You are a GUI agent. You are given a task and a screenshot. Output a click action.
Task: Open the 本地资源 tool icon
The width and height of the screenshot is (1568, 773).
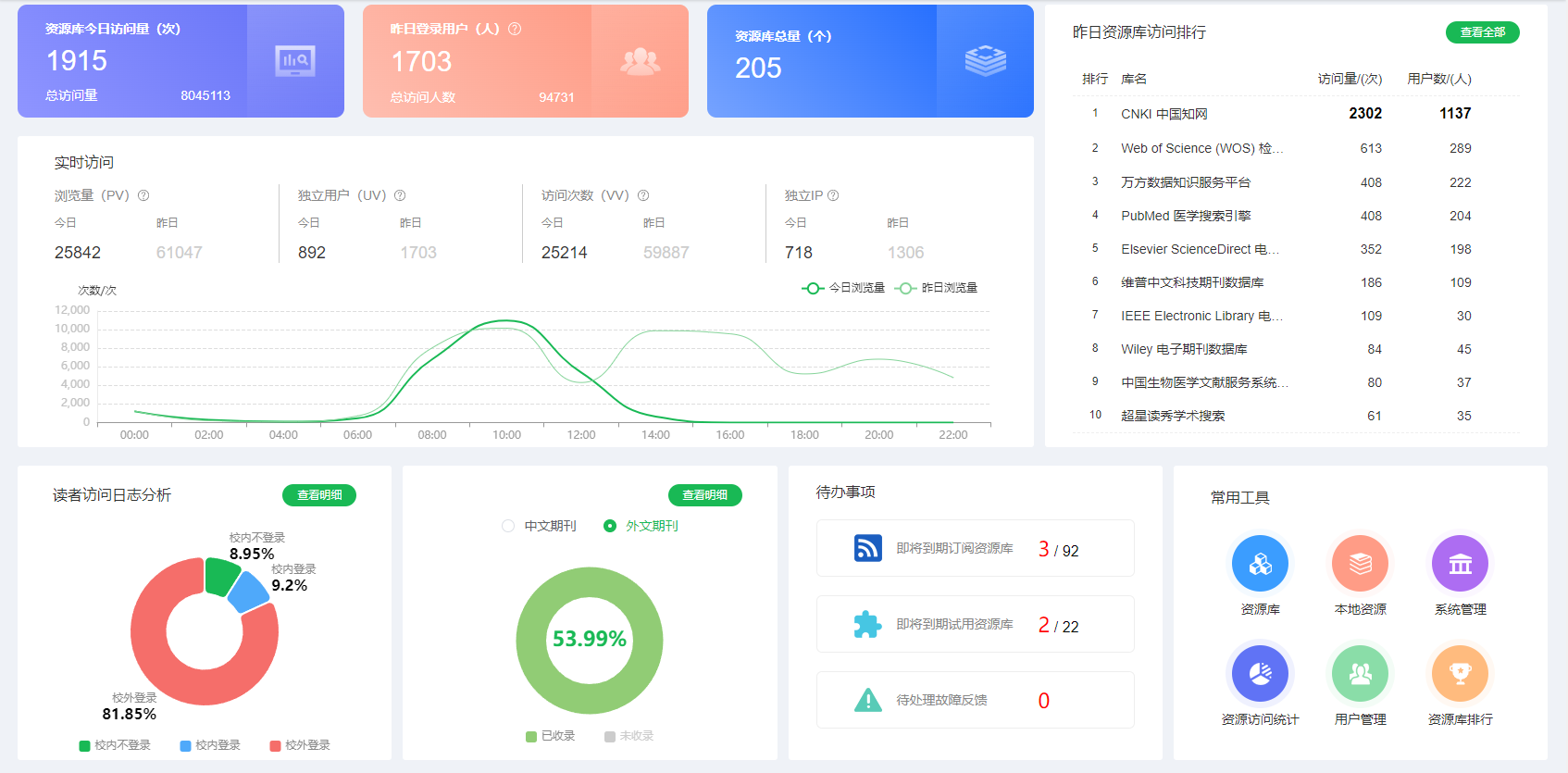click(x=1360, y=564)
